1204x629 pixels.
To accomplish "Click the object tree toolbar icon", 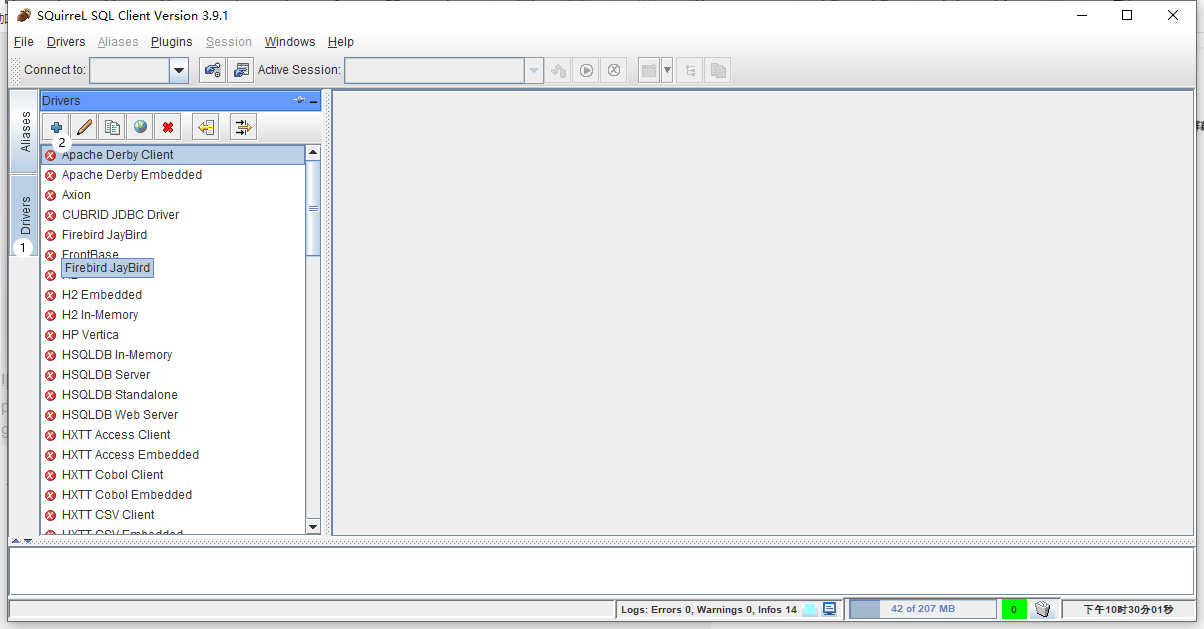I will (x=689, y=70).
